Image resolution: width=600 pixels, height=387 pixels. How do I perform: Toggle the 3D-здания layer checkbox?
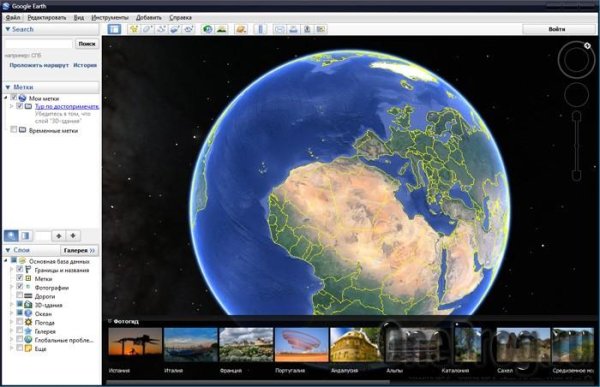point(20,304)
